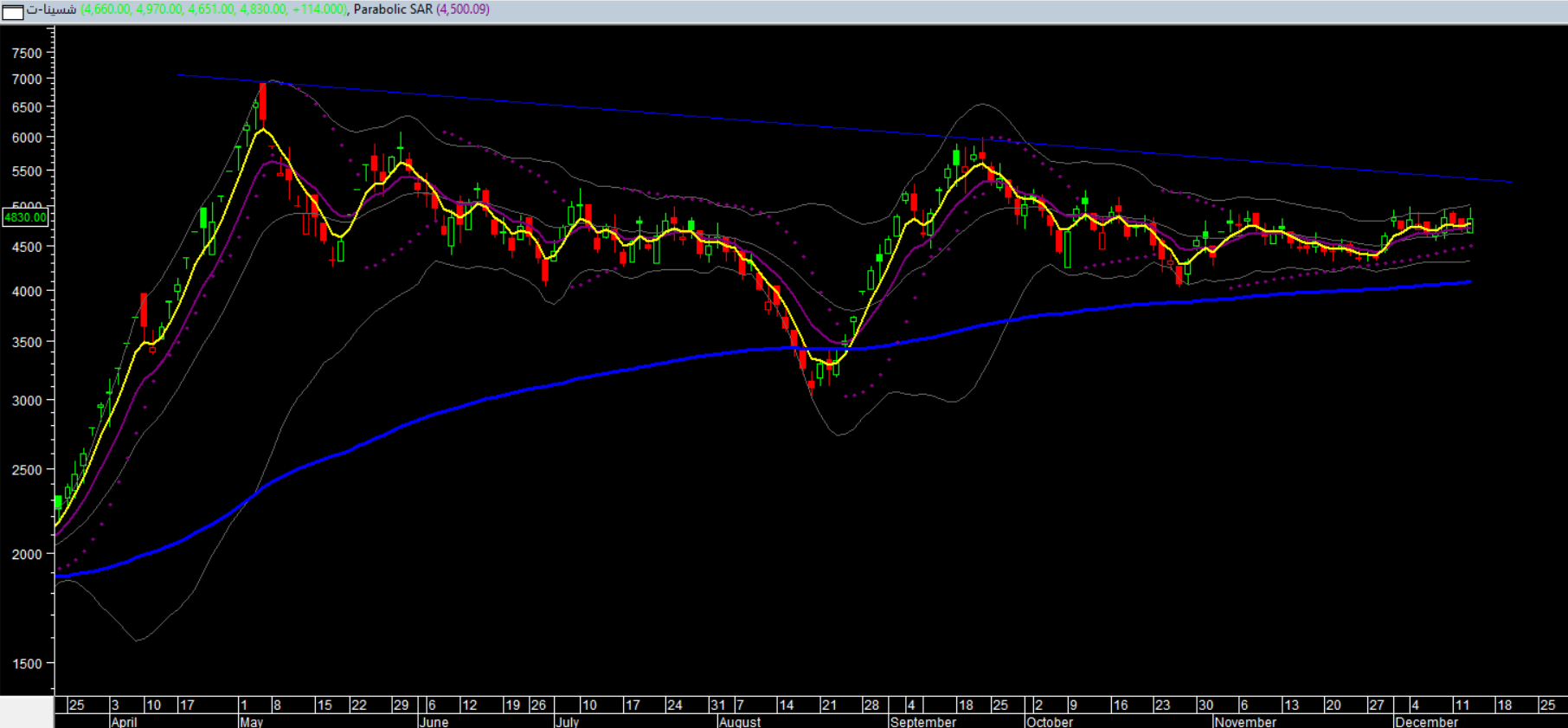This screenshot has height=728, width=1568.
Task: Click the May 22 date label
Action: pos(359,705)
